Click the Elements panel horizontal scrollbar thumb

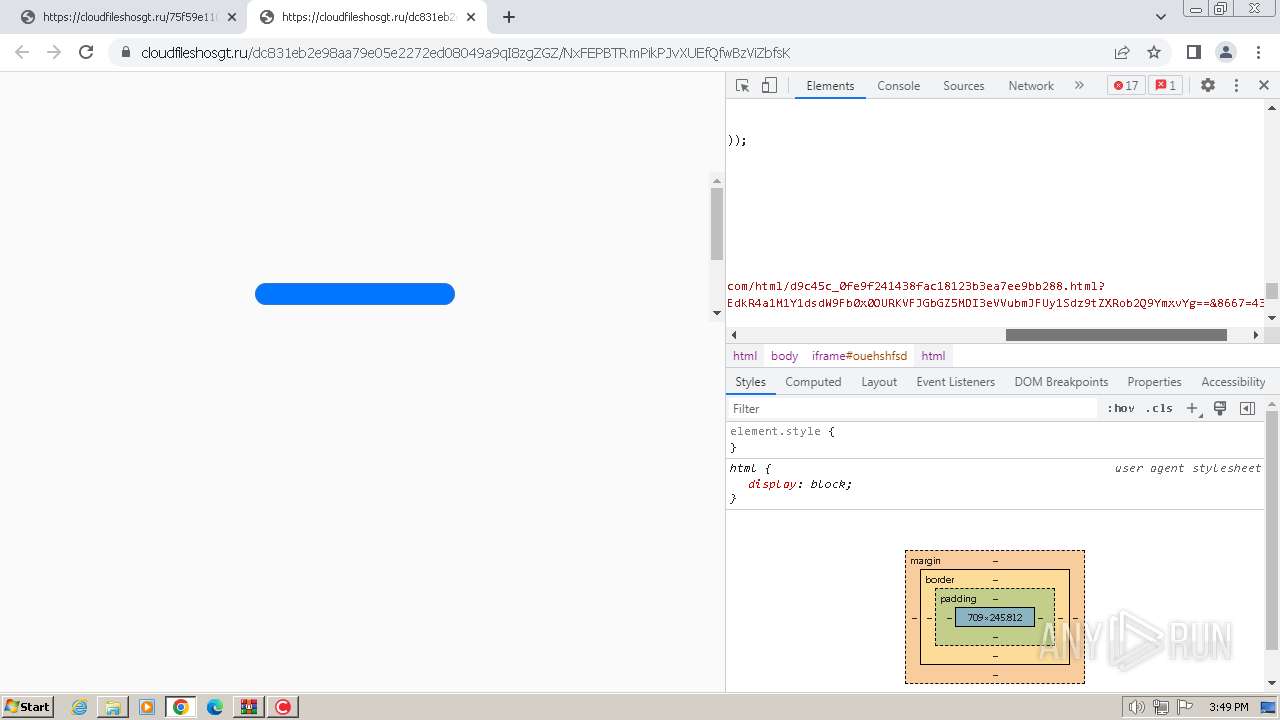[x=1116, y=335]
